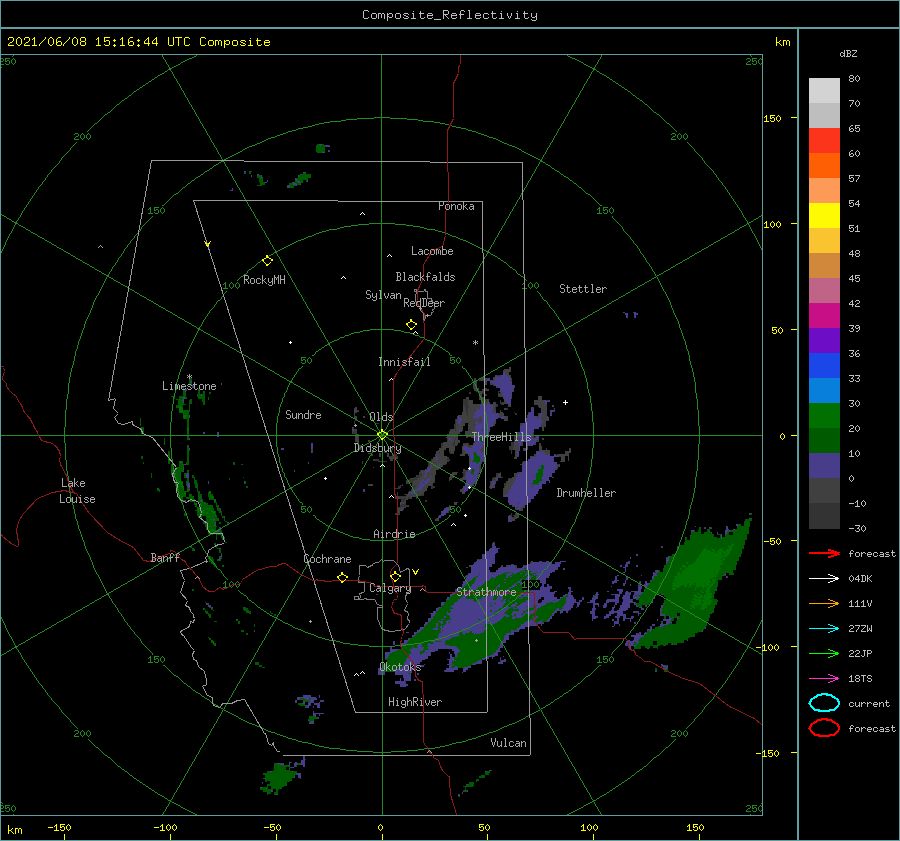Click the red forecast arrow in legend
900x841 pixels.
(824, 553)
